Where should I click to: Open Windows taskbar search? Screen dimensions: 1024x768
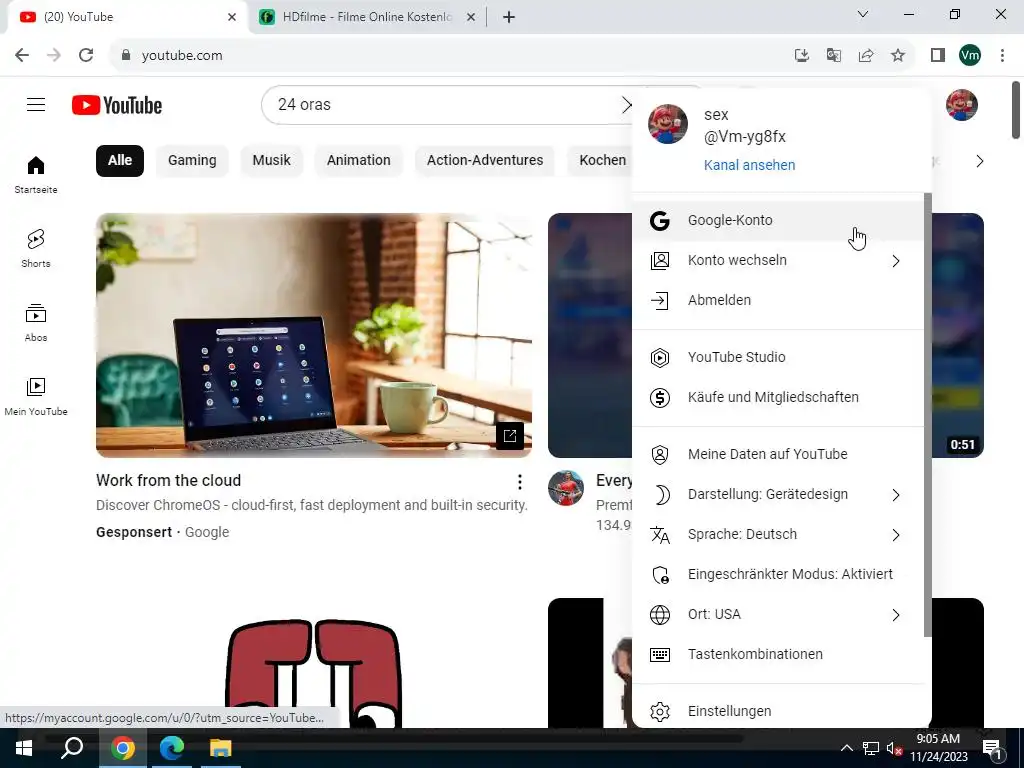click(72, 748)
